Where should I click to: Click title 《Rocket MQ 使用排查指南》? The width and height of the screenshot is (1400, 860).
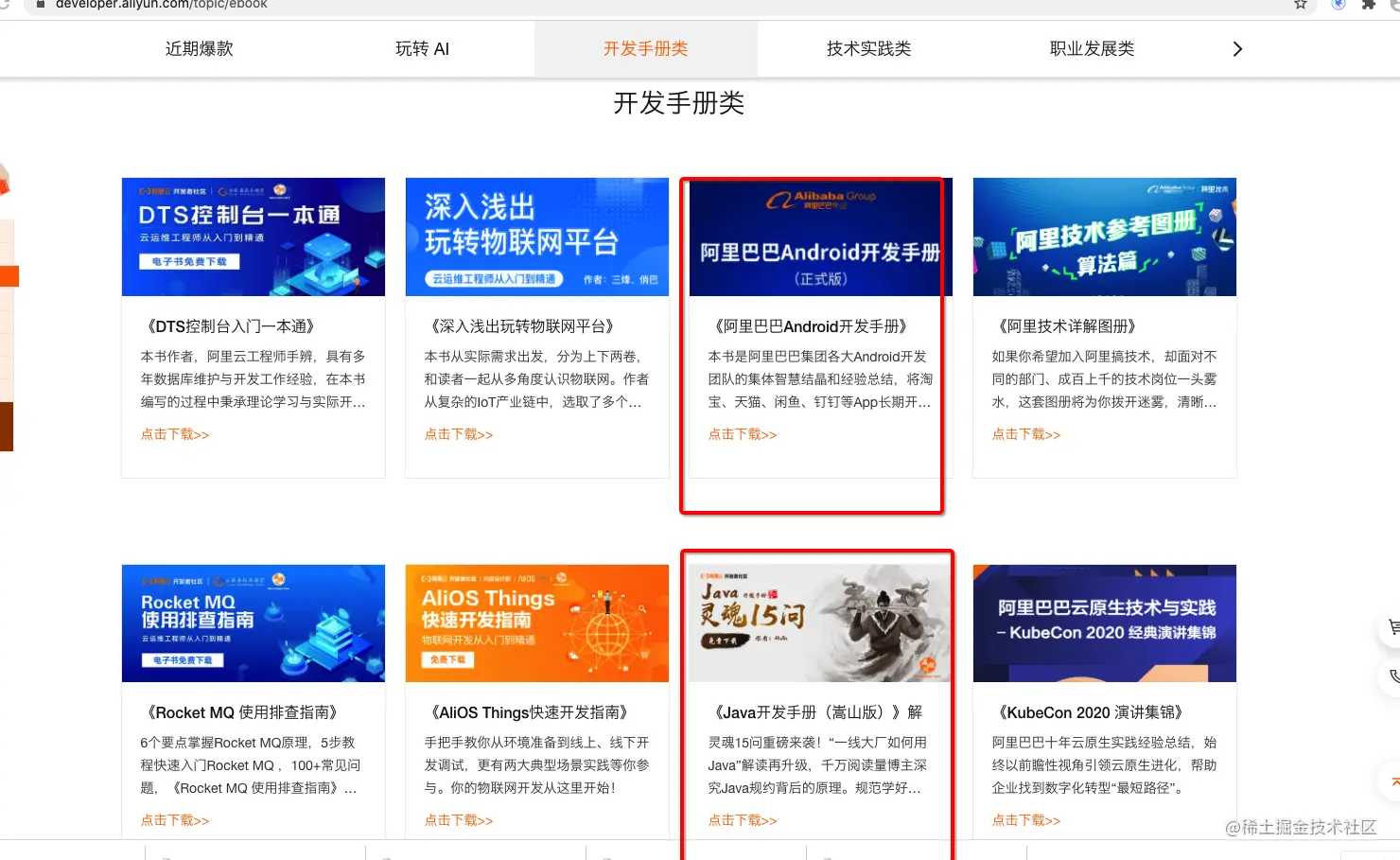click(x=242, y=712)
